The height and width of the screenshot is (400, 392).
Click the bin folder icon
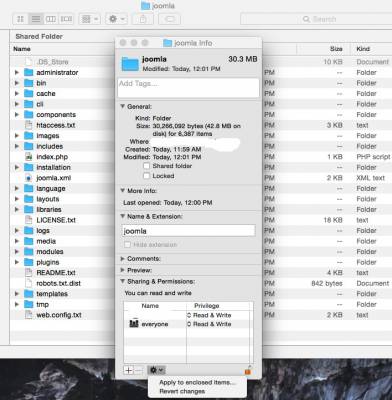tap(29, 83)
